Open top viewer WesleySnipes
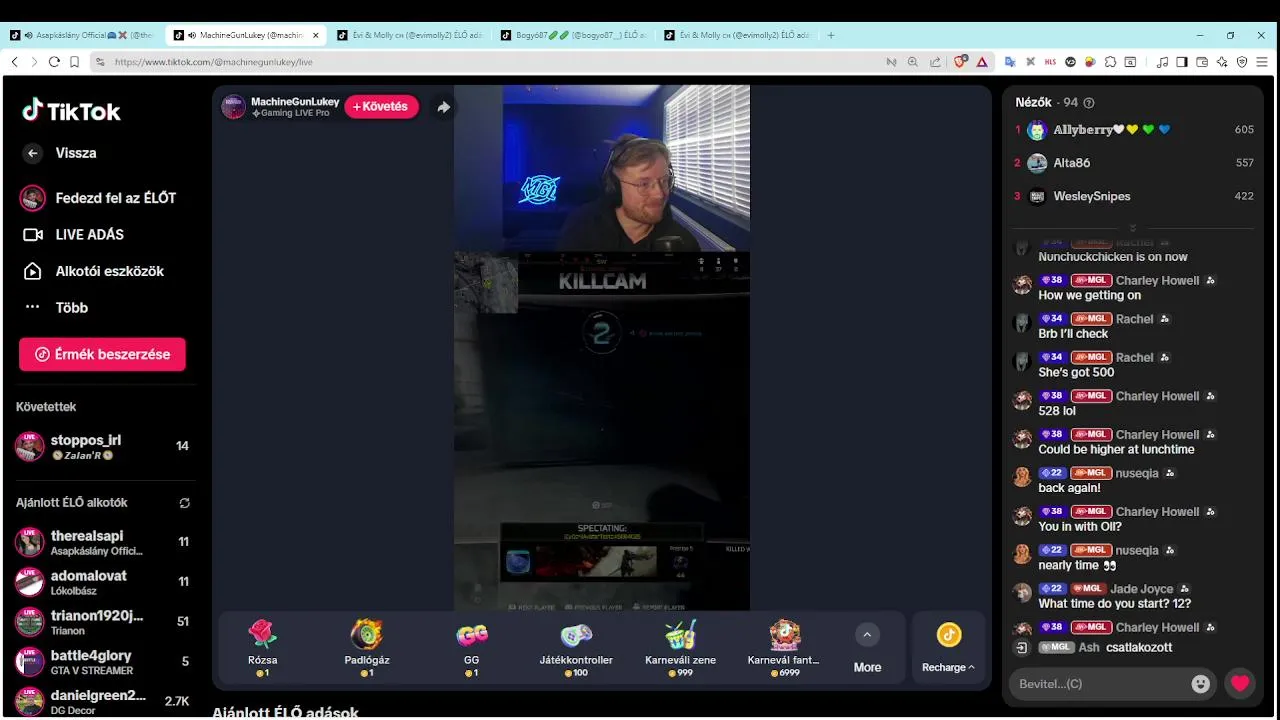This screenshot has width=1280, height=720. coord(1134,196)
